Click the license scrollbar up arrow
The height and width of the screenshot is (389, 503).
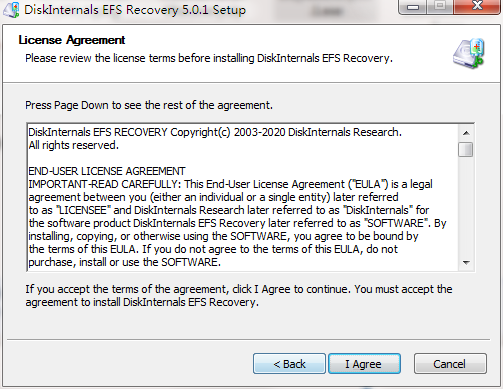[x=466, y=133]
